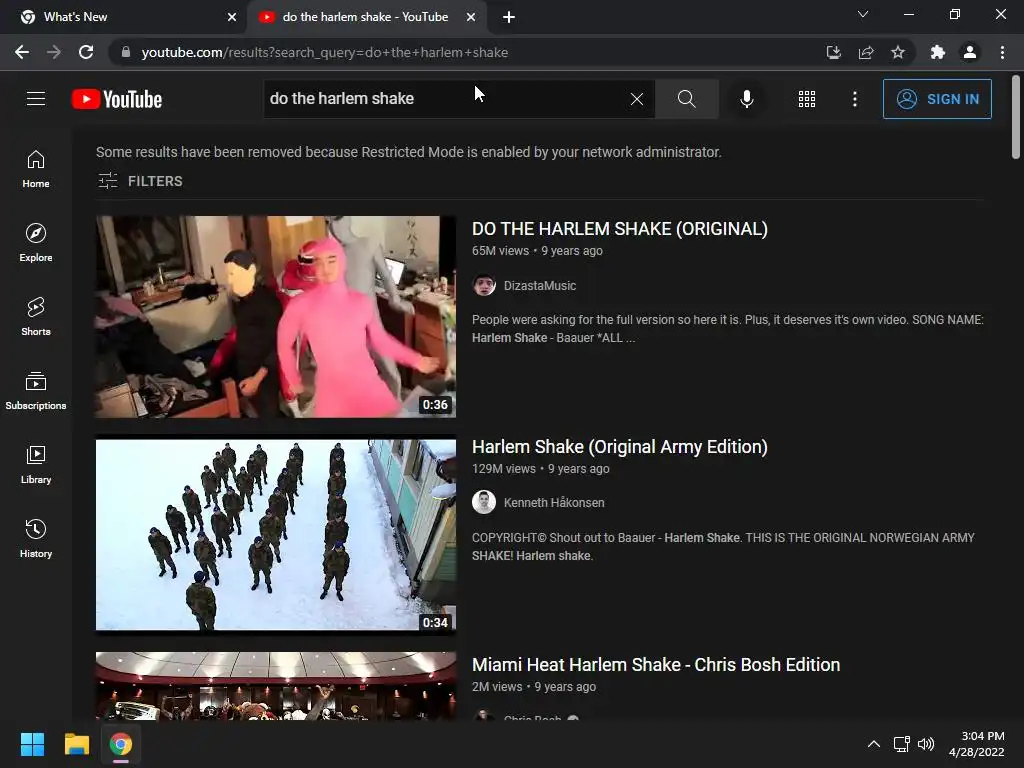Click title DO THE HARLEM SHAKE (ORIGINAL)
The height and width of the screenshot is (768, 1024).
point(620,229)
